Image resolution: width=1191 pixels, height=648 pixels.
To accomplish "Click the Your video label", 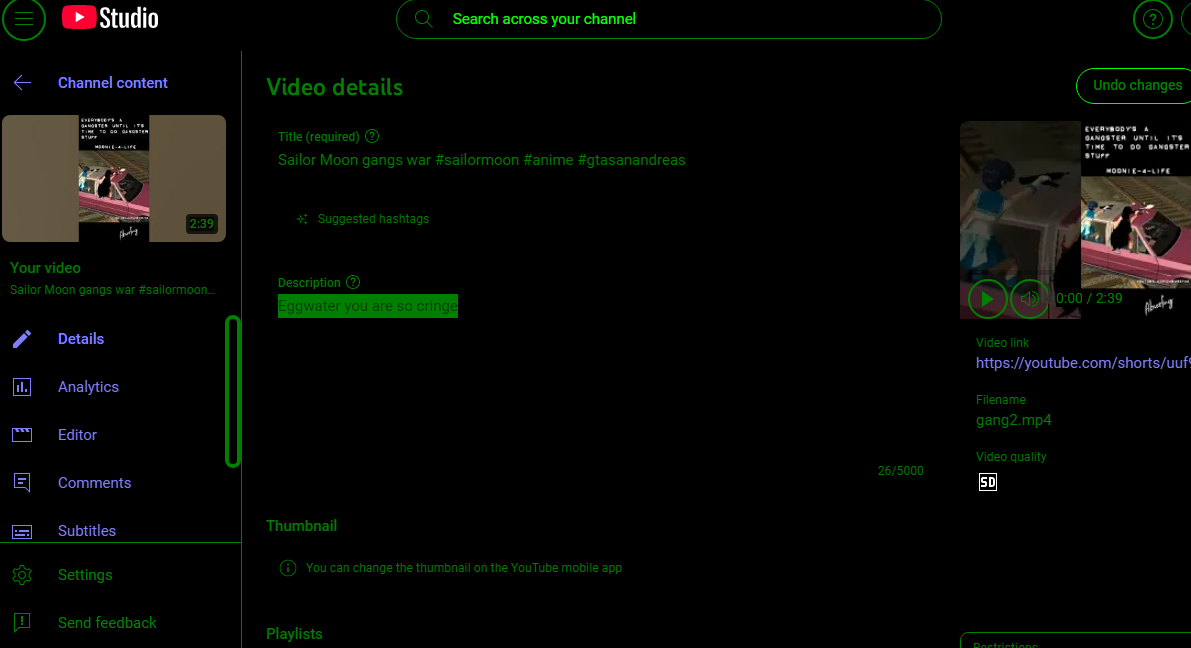I will pos(45,268).
